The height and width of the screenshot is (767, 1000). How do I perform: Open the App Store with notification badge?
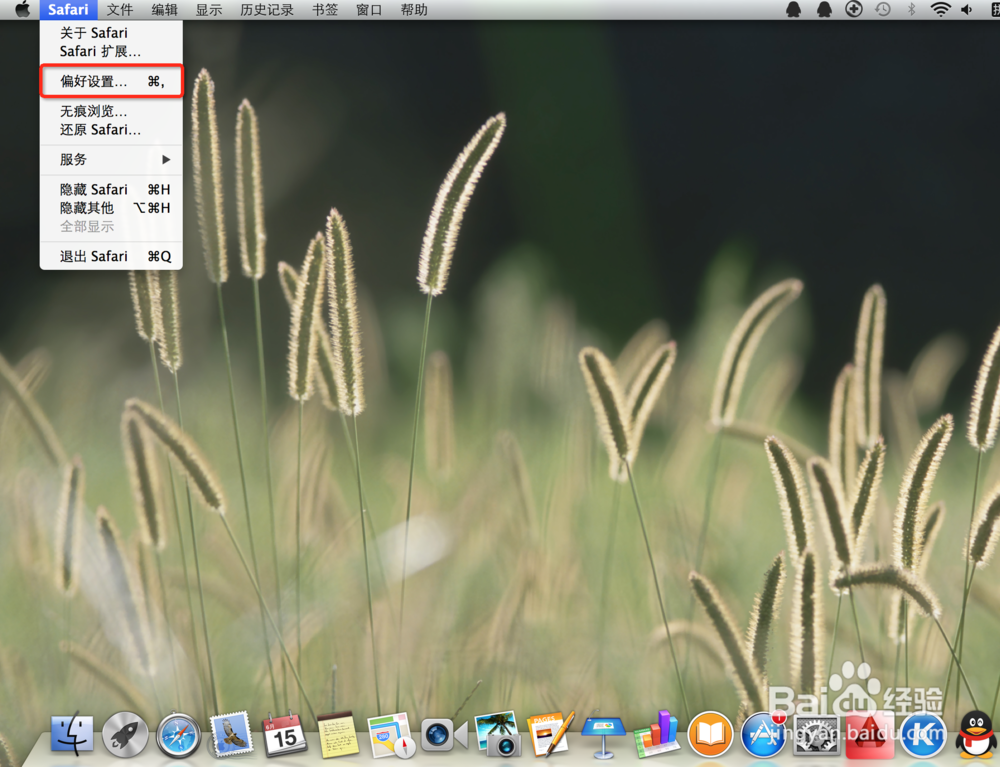[764, 733]
